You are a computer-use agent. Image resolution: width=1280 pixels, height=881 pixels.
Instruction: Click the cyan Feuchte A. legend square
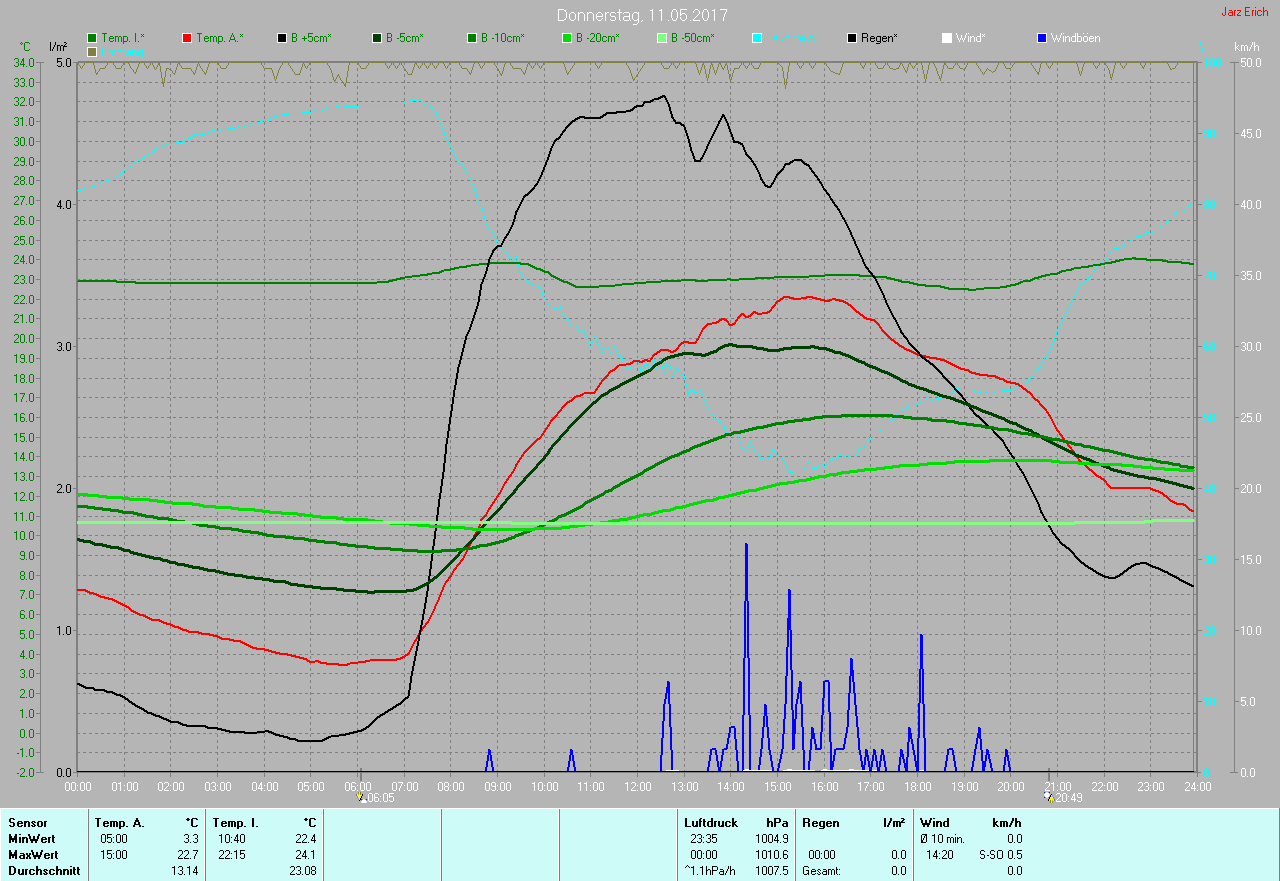757,38
